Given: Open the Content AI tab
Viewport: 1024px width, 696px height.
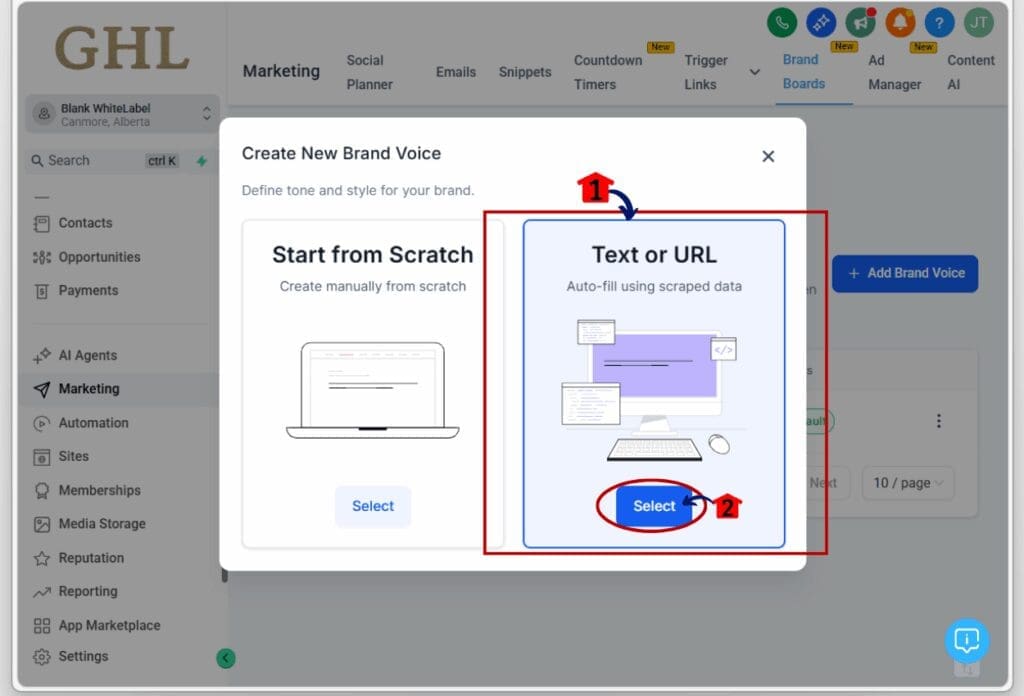Looking at the screenshot, I should coord(970,72).
